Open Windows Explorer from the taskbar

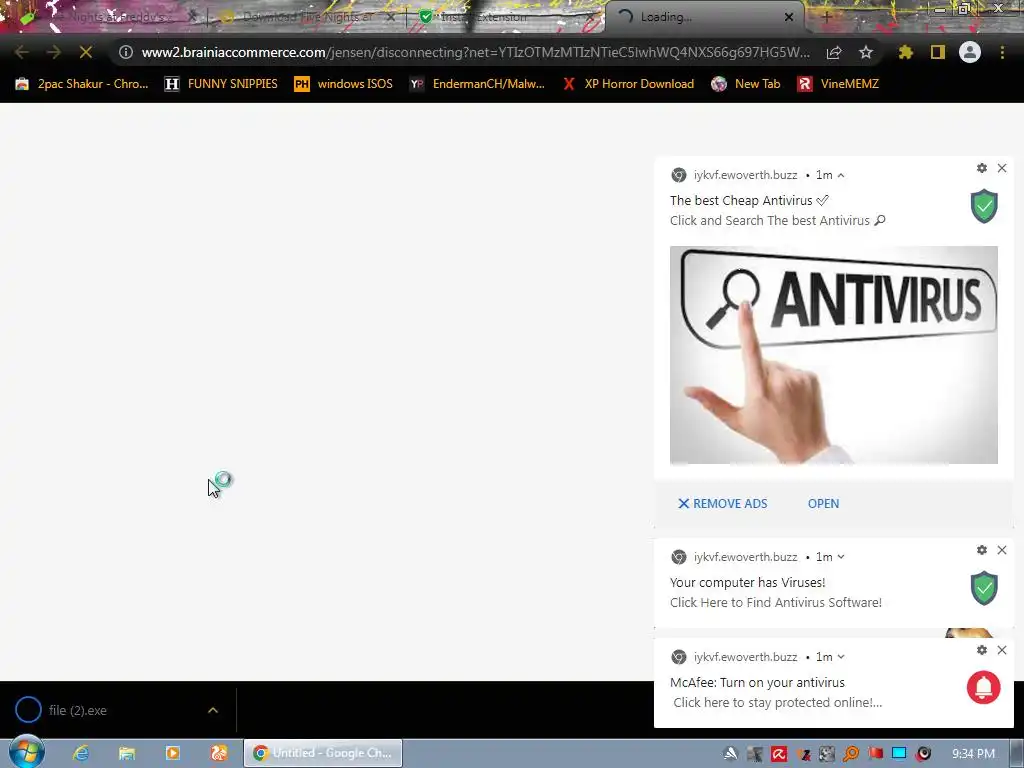(x=127, y=753)
